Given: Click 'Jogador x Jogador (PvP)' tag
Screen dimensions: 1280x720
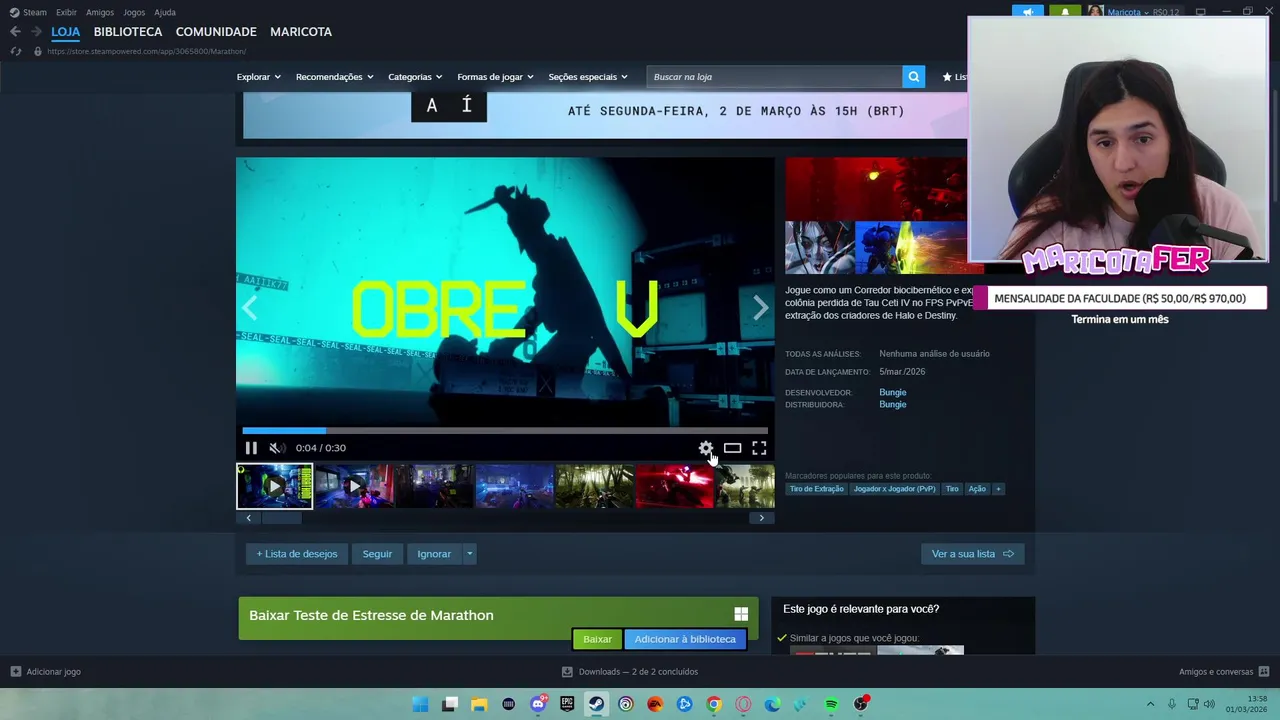Looking at the screenshot, I should [x=894, y=489].
